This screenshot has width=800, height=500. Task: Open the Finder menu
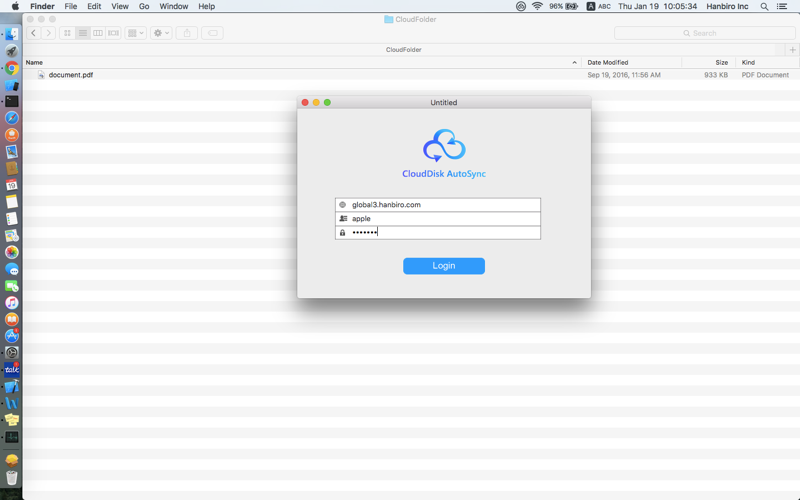click(x=42, y=6)
